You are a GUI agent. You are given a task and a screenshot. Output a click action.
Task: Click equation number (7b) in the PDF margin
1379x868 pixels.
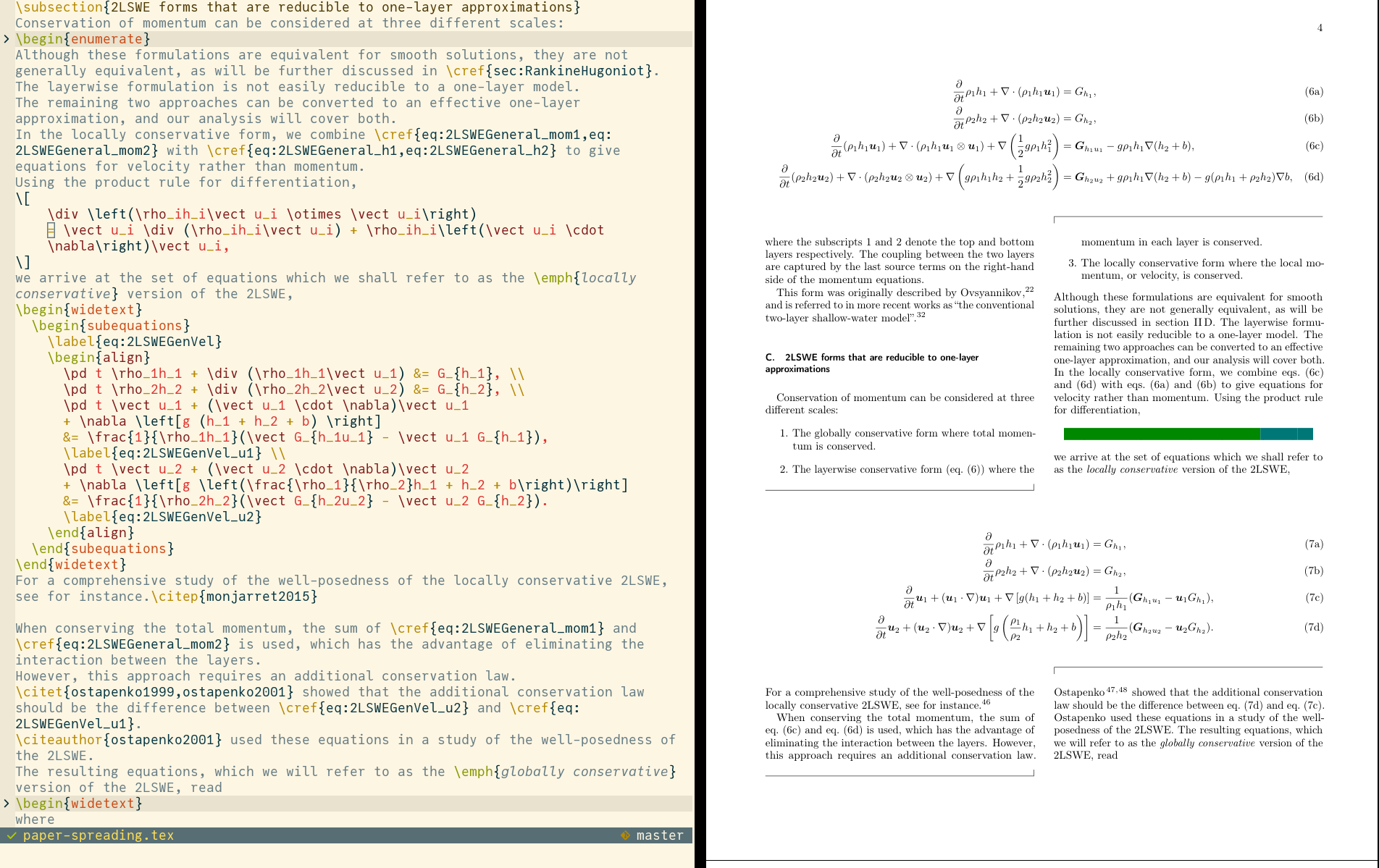point(1314,570)
